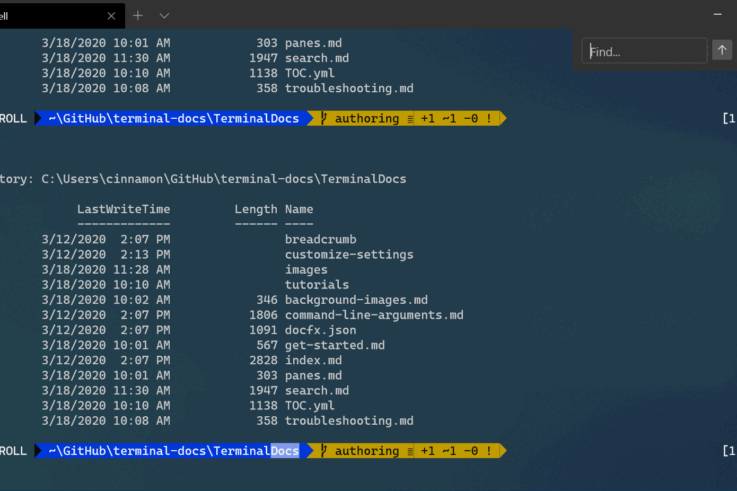Click 'panes.md' in the lower listing

point(313,375)
